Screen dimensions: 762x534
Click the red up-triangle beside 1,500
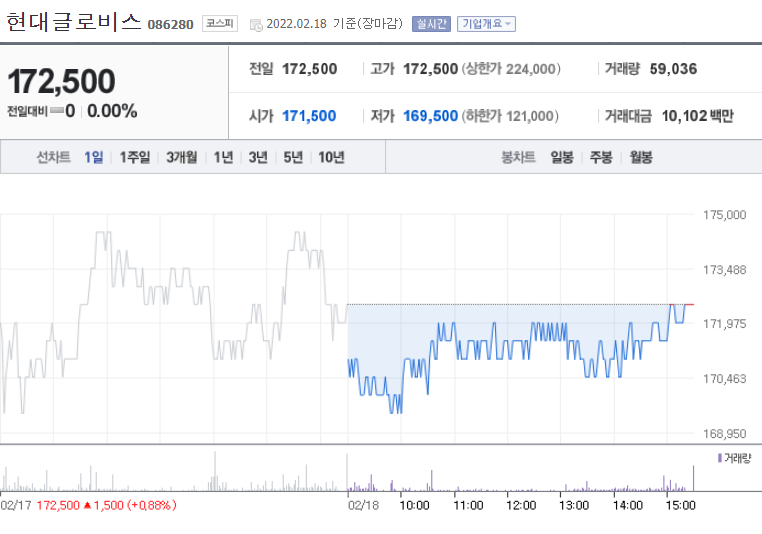(87, 505)
